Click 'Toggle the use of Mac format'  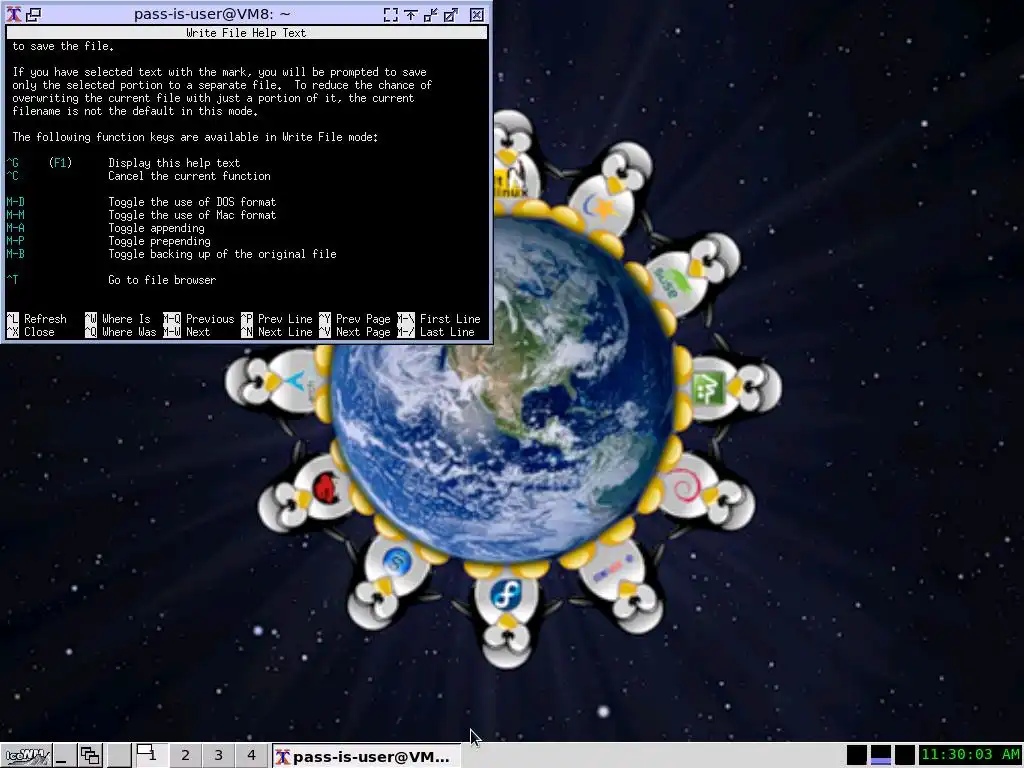tap(192, 215)
